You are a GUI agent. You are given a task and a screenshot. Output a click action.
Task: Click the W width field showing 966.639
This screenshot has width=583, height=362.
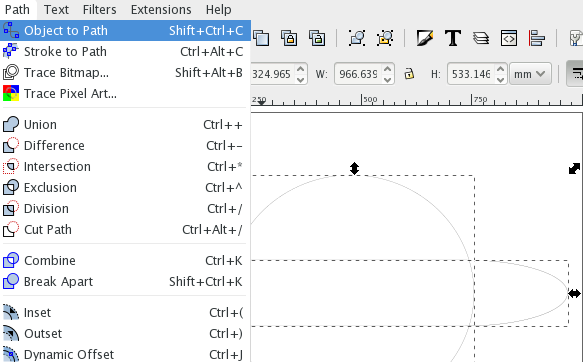click(x=358, y=74)
